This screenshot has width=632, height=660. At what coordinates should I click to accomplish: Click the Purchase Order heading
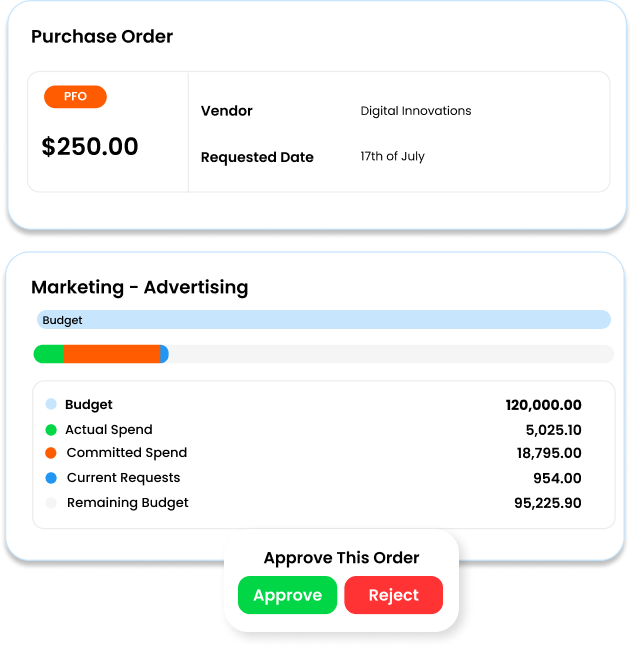tap(102, 37)
